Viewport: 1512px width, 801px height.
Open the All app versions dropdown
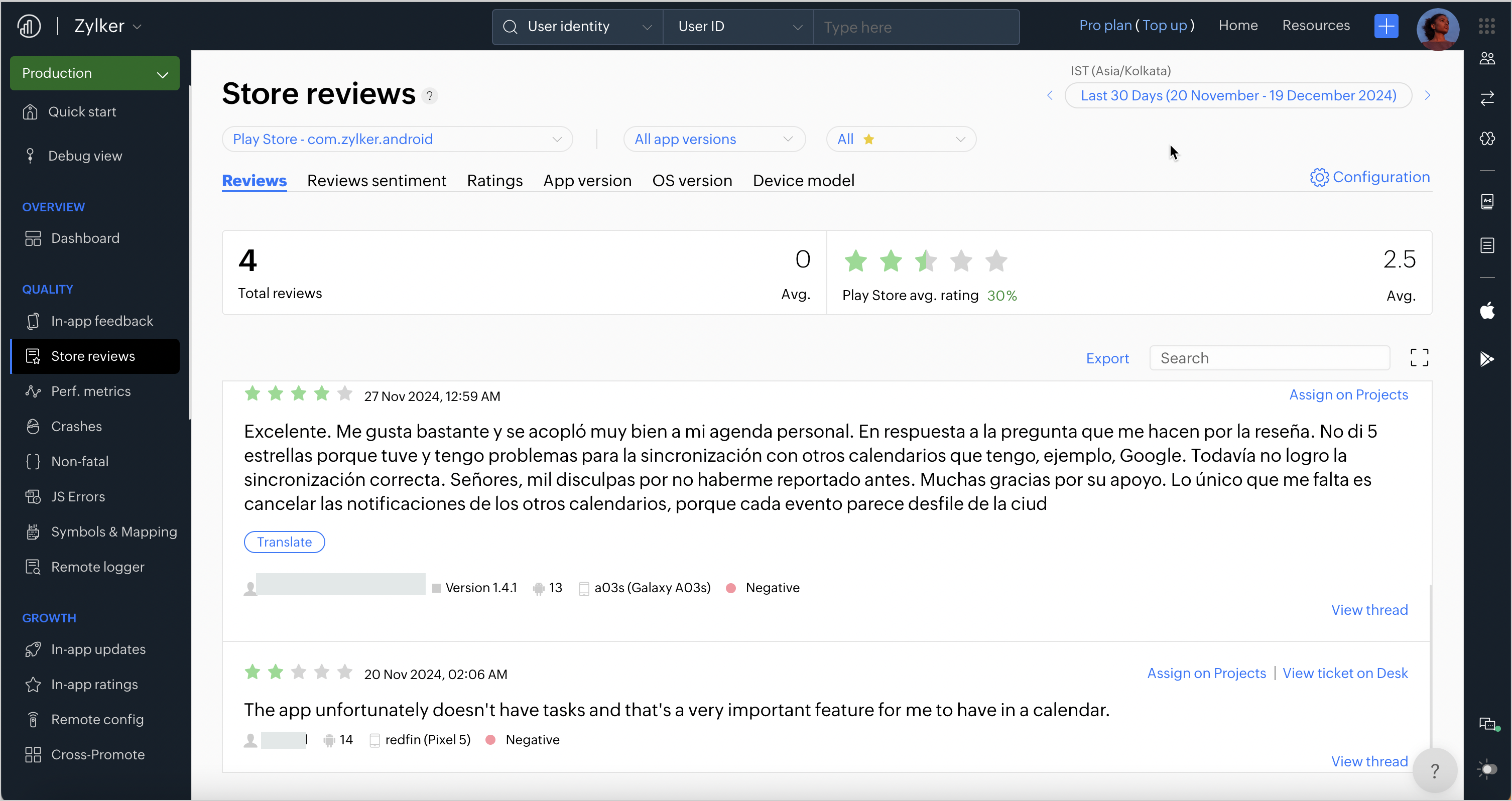click(714, 139)
